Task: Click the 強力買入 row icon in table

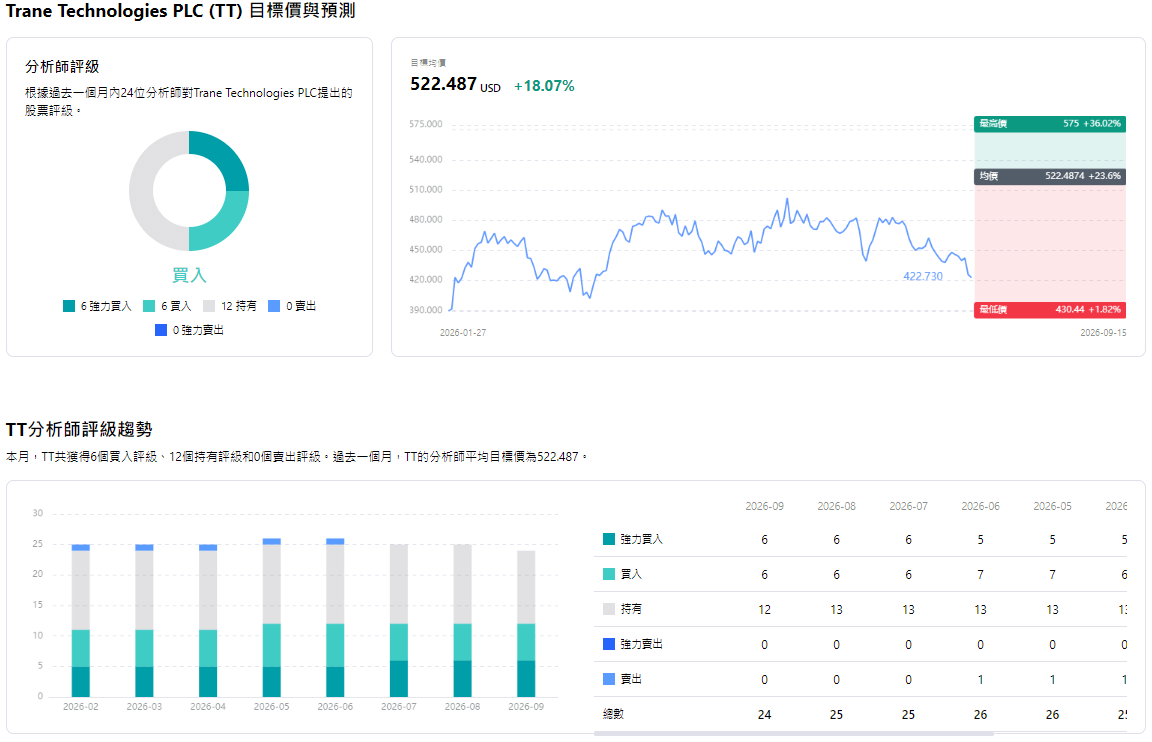Action: click(x=608, y=539)
